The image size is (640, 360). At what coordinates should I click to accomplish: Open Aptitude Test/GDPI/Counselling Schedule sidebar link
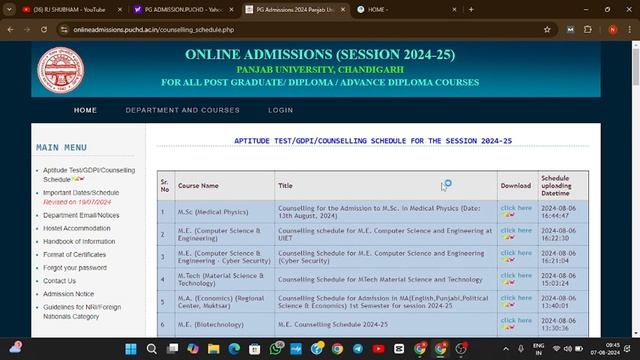coord(89,175)
